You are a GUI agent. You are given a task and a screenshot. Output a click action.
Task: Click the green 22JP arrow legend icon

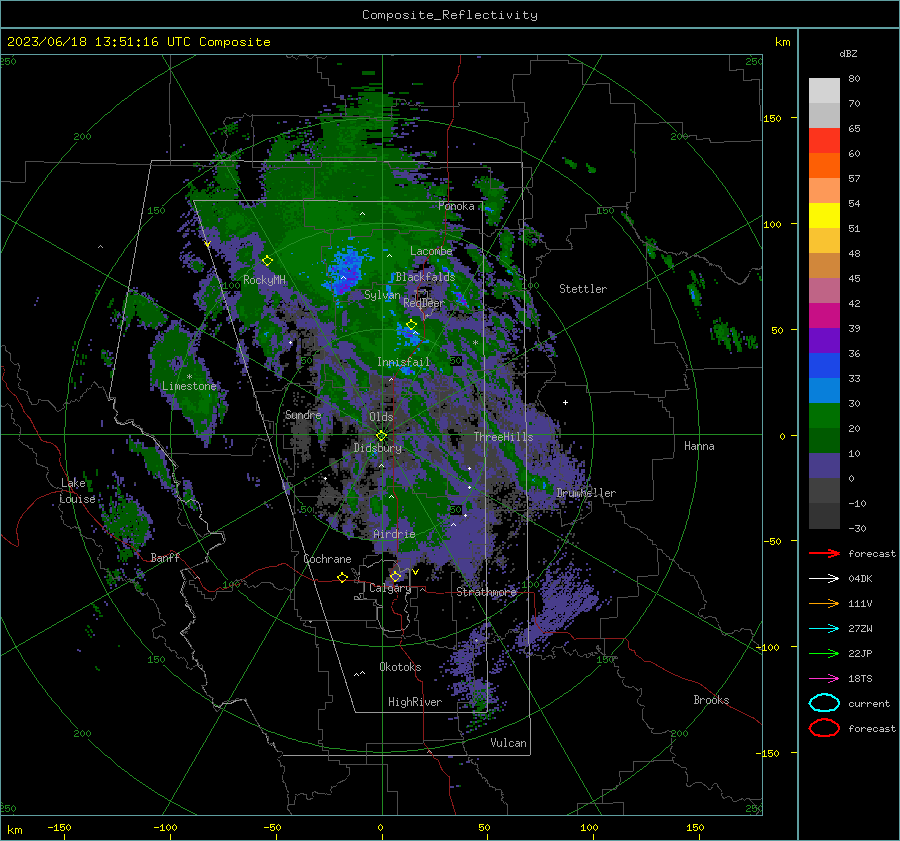824,653
